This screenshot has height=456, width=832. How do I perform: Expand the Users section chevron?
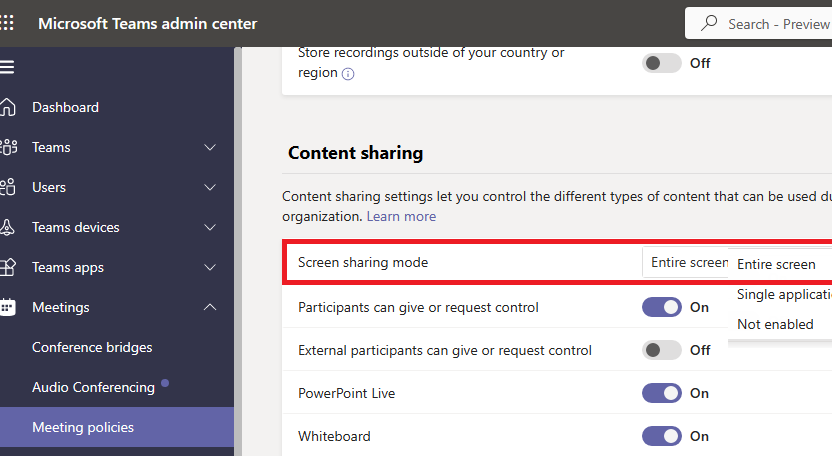(210, 187)
